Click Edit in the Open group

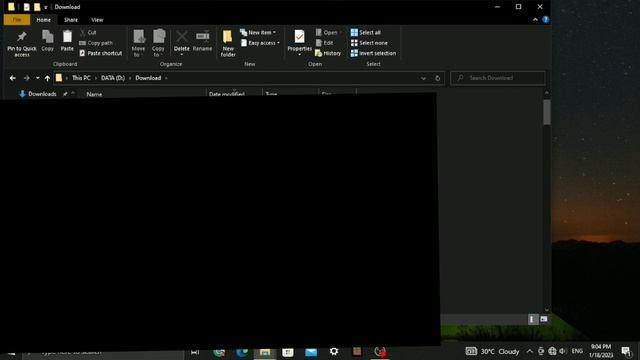(324, 43)
